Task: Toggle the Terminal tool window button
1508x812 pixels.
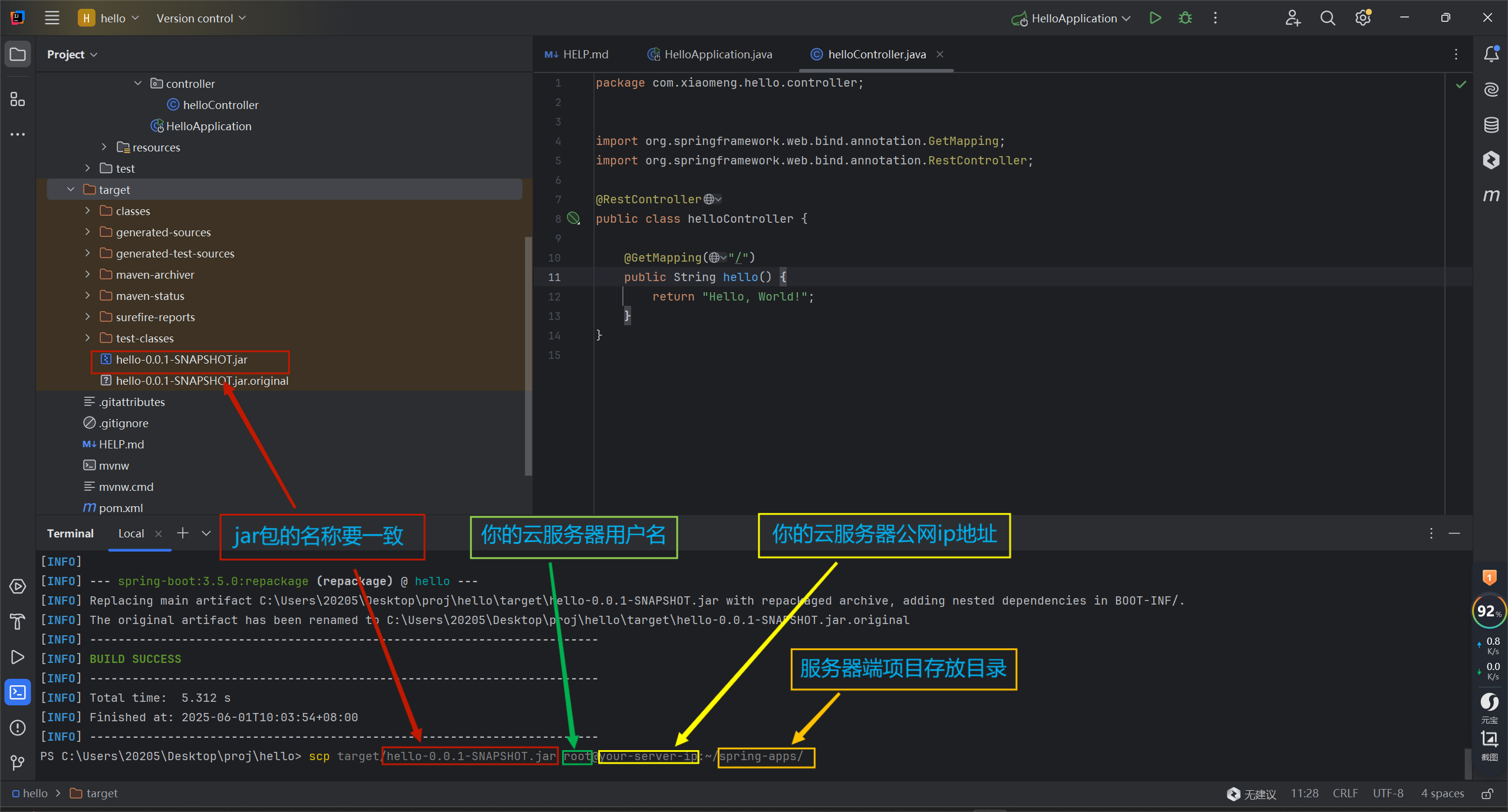Action: click(18, 692)
